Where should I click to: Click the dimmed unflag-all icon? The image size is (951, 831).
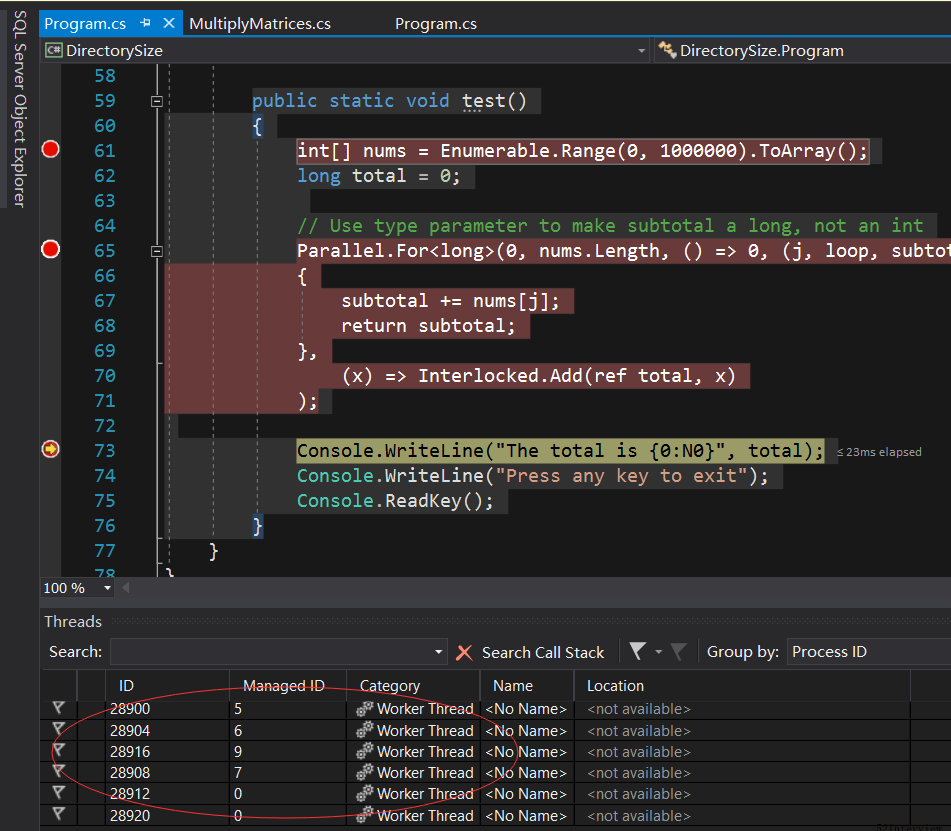[x=678, y=651]
